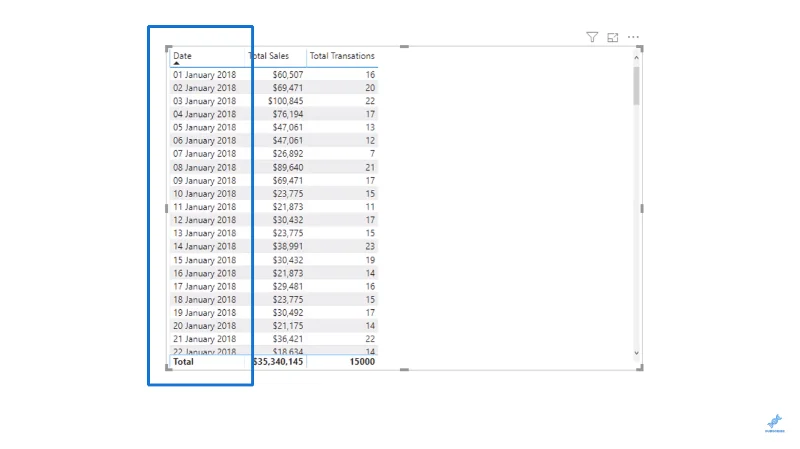
Task: Click the $29,481 sales value
Action: coord(288,286)
